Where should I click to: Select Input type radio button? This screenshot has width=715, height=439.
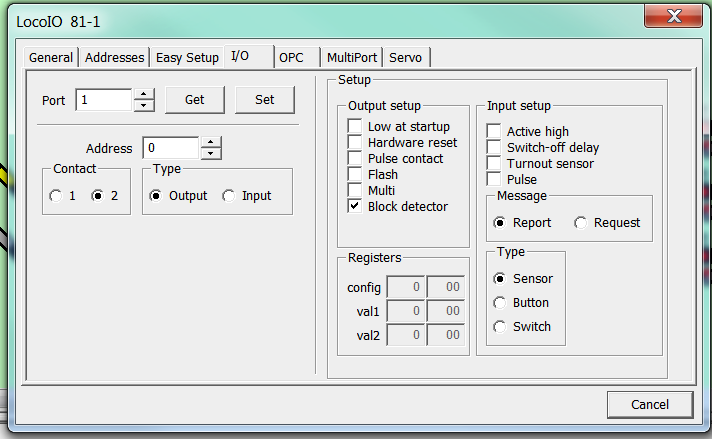point(229,196)
